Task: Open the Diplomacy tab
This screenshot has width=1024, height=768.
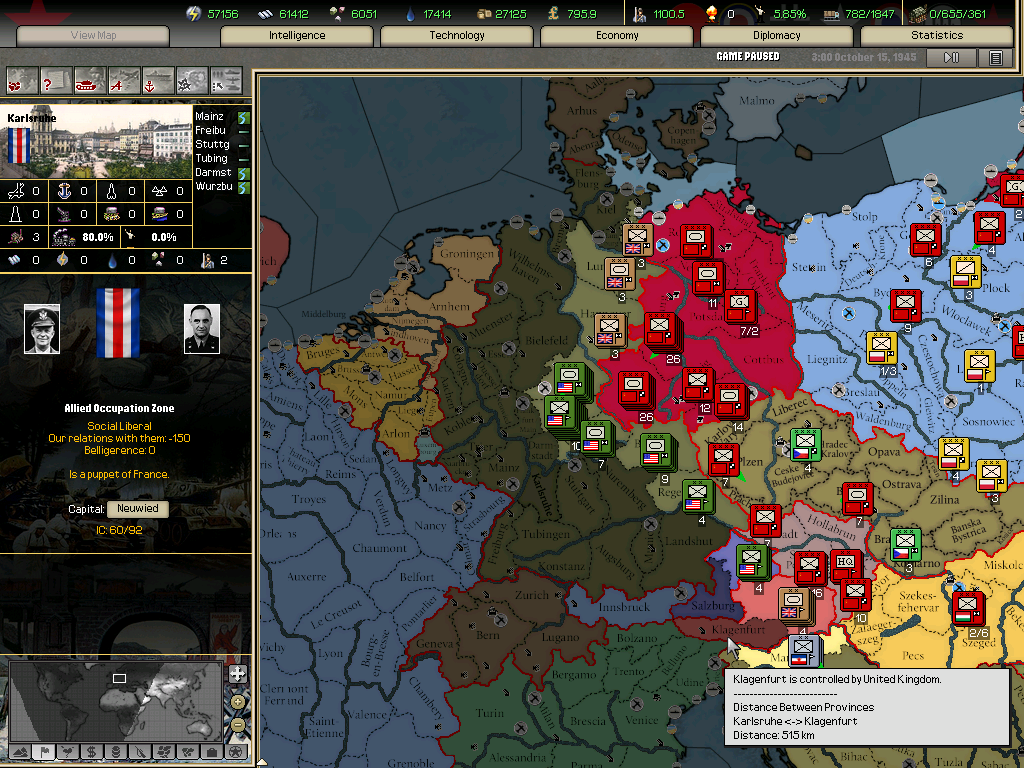Action: pyautogui.click(x=777, y=36)
